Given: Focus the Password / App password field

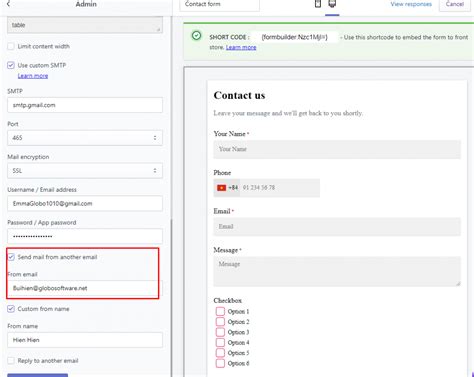Looking at the screenshot, I should click(85, 236).
